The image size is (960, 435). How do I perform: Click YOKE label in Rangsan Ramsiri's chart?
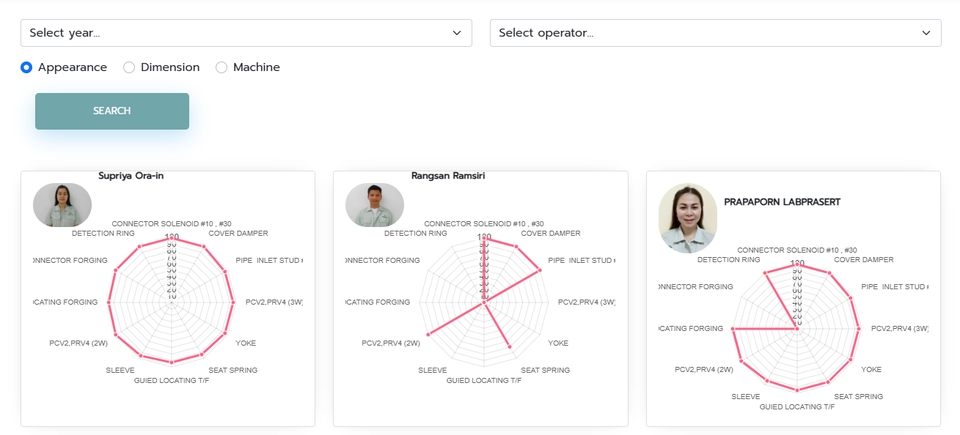tap(558, 343)
